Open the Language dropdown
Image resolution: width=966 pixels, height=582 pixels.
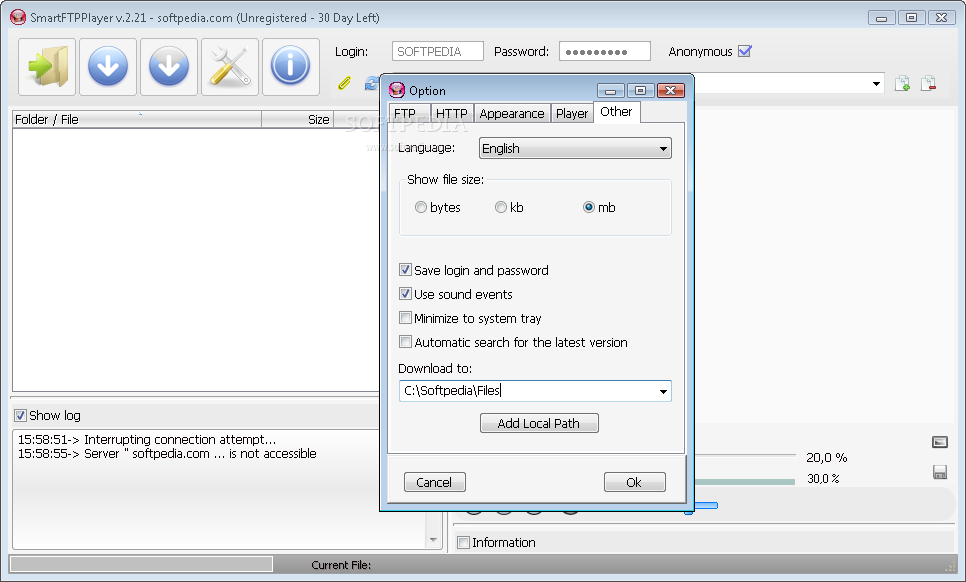[x=575, y=148]
